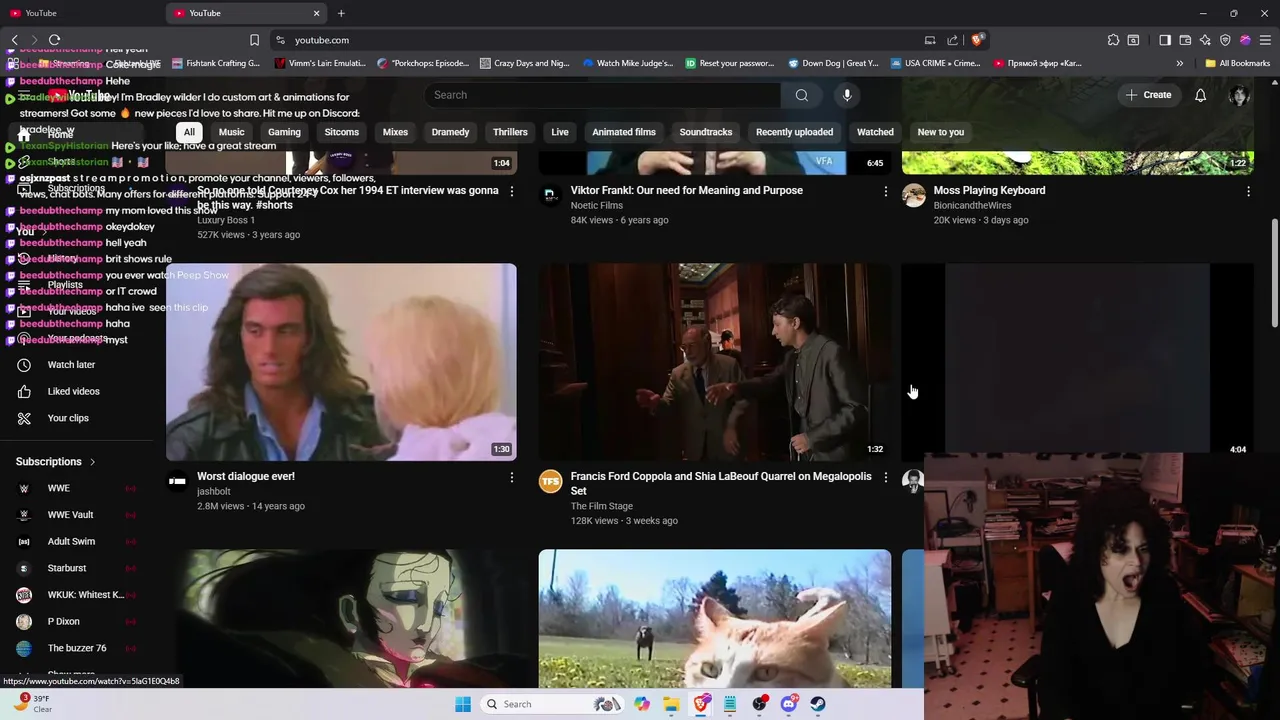1280x720 pixels.
Task: Open Brave Shields lion icon in address bar
Action: pos(977,40)
